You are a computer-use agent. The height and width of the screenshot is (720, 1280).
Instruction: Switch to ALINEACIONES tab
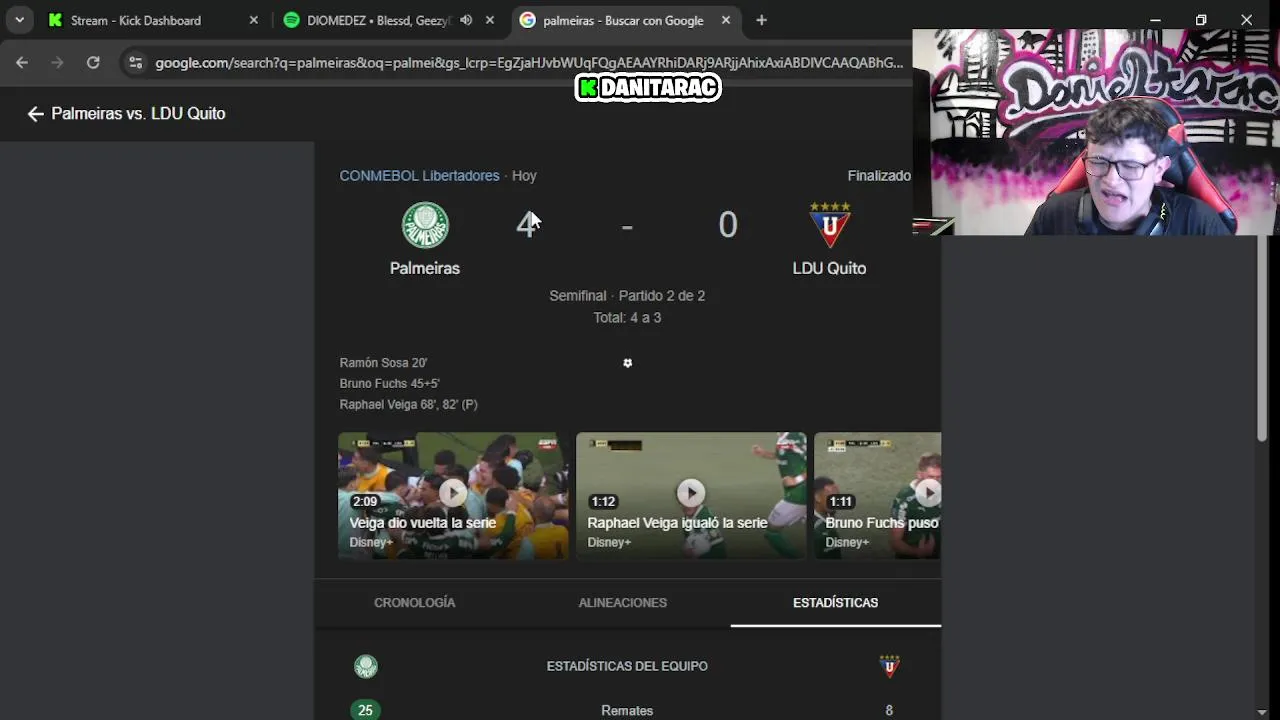(x=622, y=602)
